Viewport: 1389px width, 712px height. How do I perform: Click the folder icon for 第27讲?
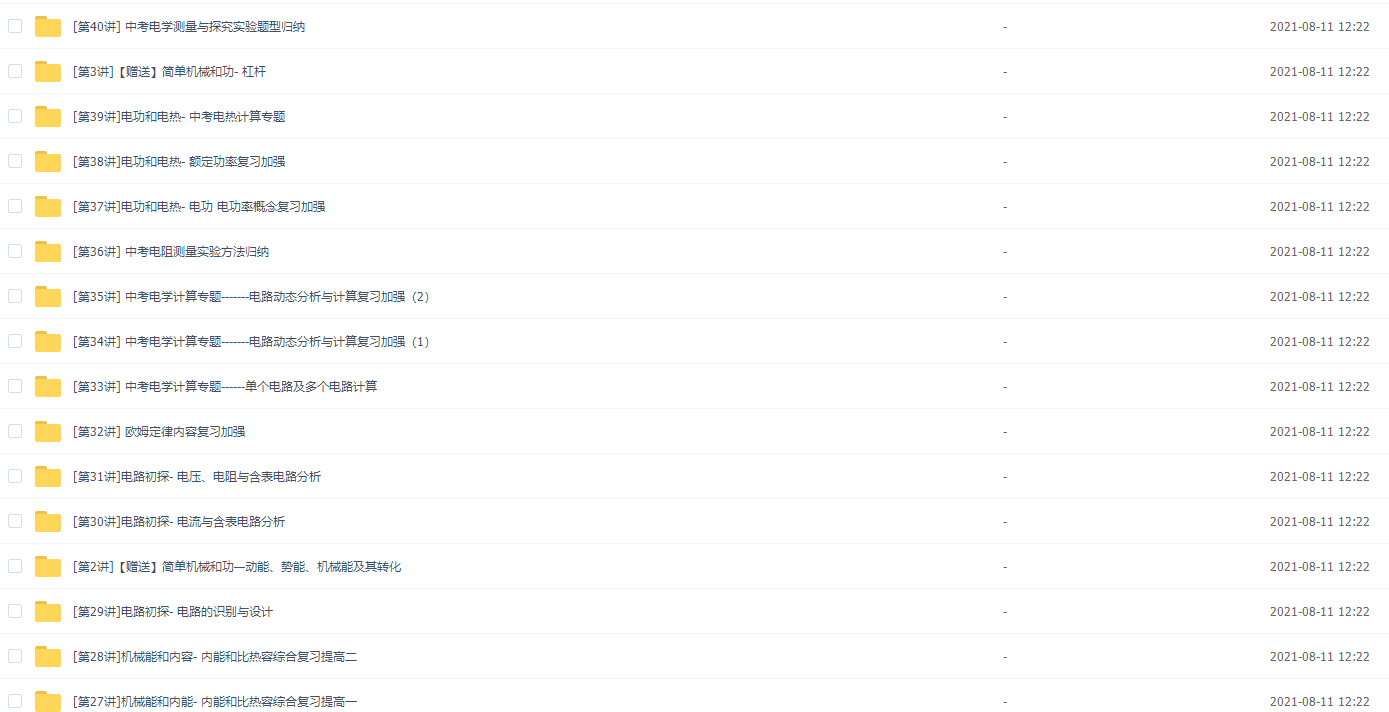(48, 702)
